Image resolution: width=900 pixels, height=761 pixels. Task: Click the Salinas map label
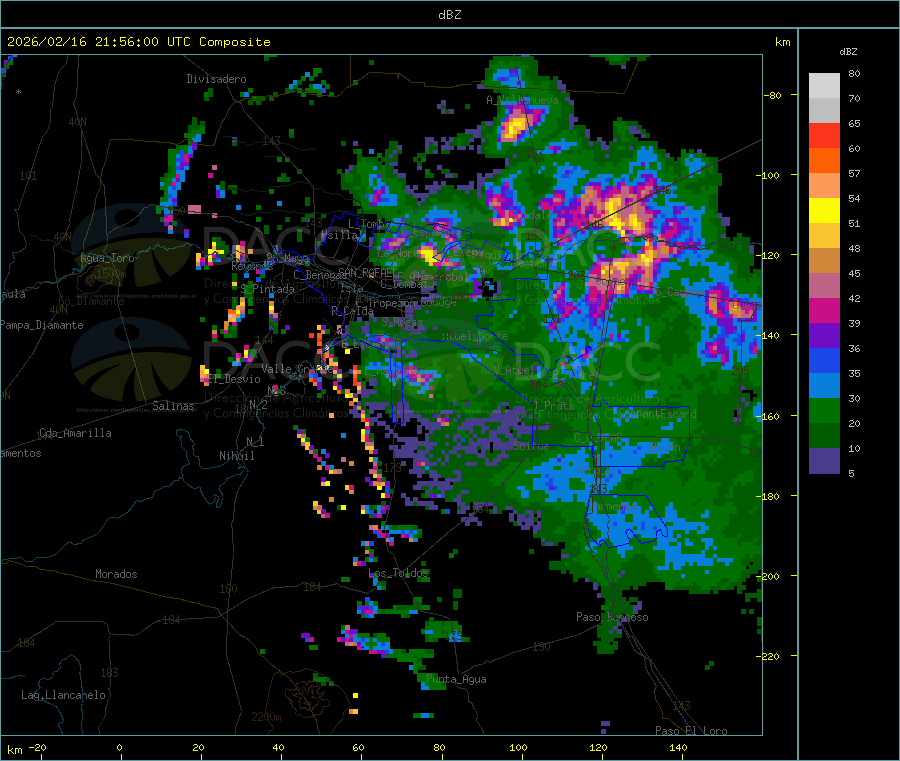173,406
